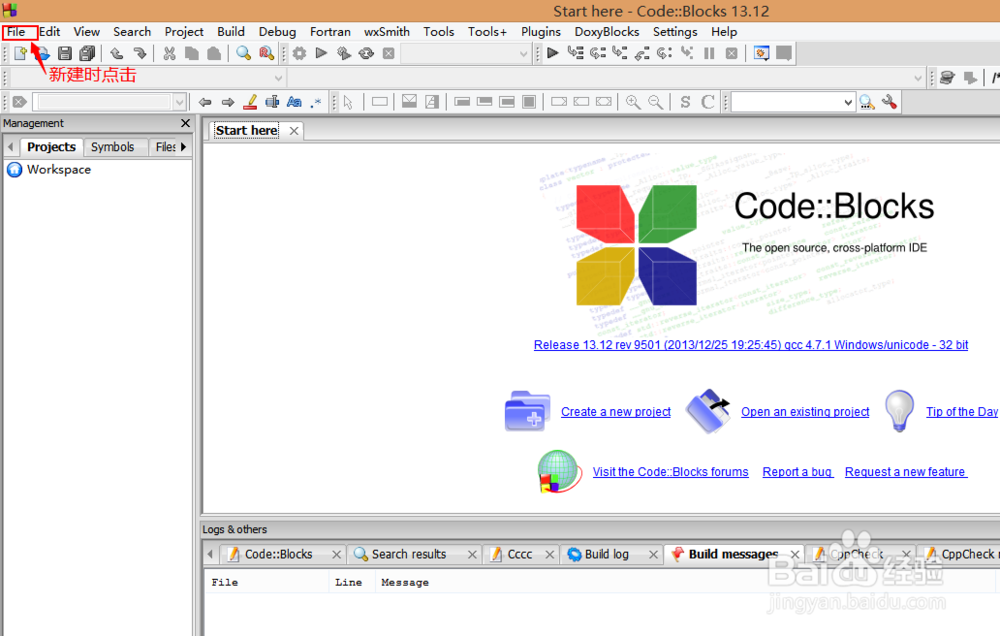
Task: Open the incremental search text dropdown
Action: pyautogui.click(x=180, y=102)
